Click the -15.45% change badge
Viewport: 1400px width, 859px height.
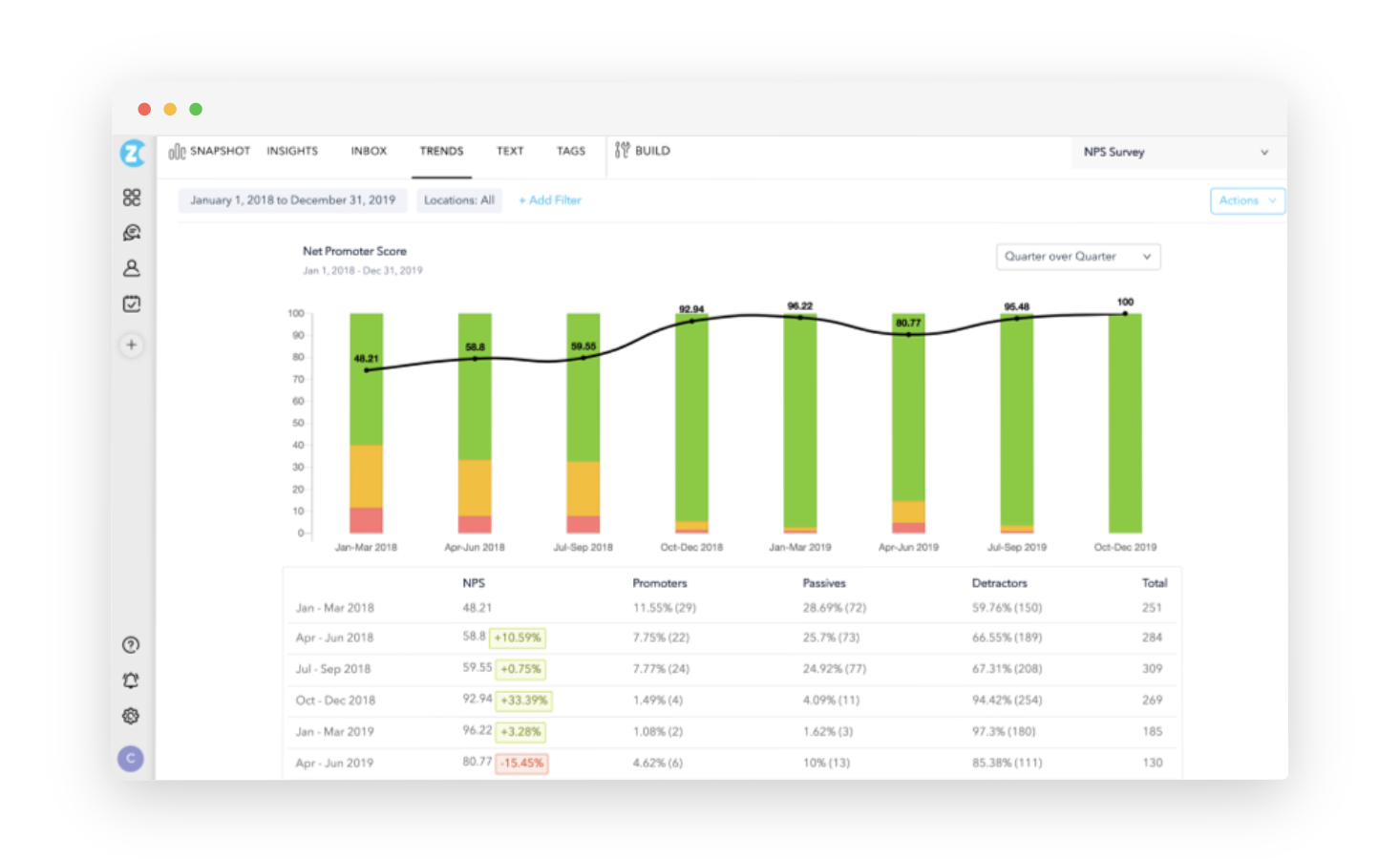pos(522,764)
